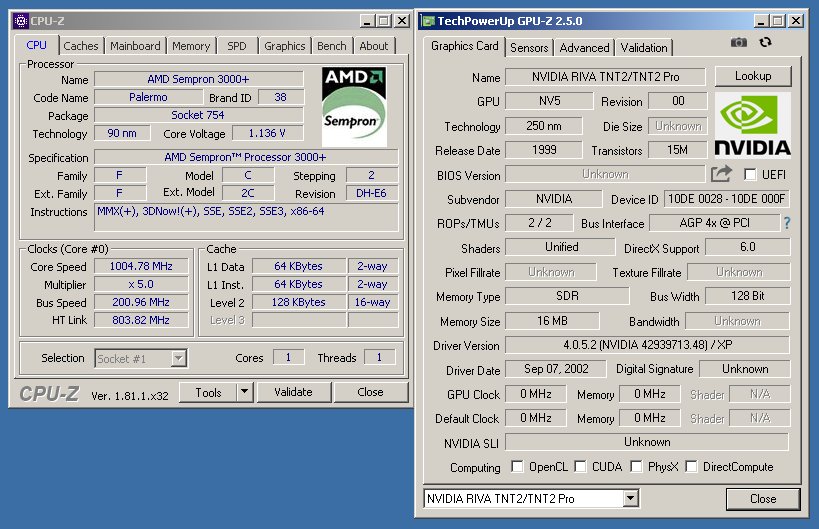Switch to the Mainboard tab
Viewport: 819px width, 529px height.
135,46
